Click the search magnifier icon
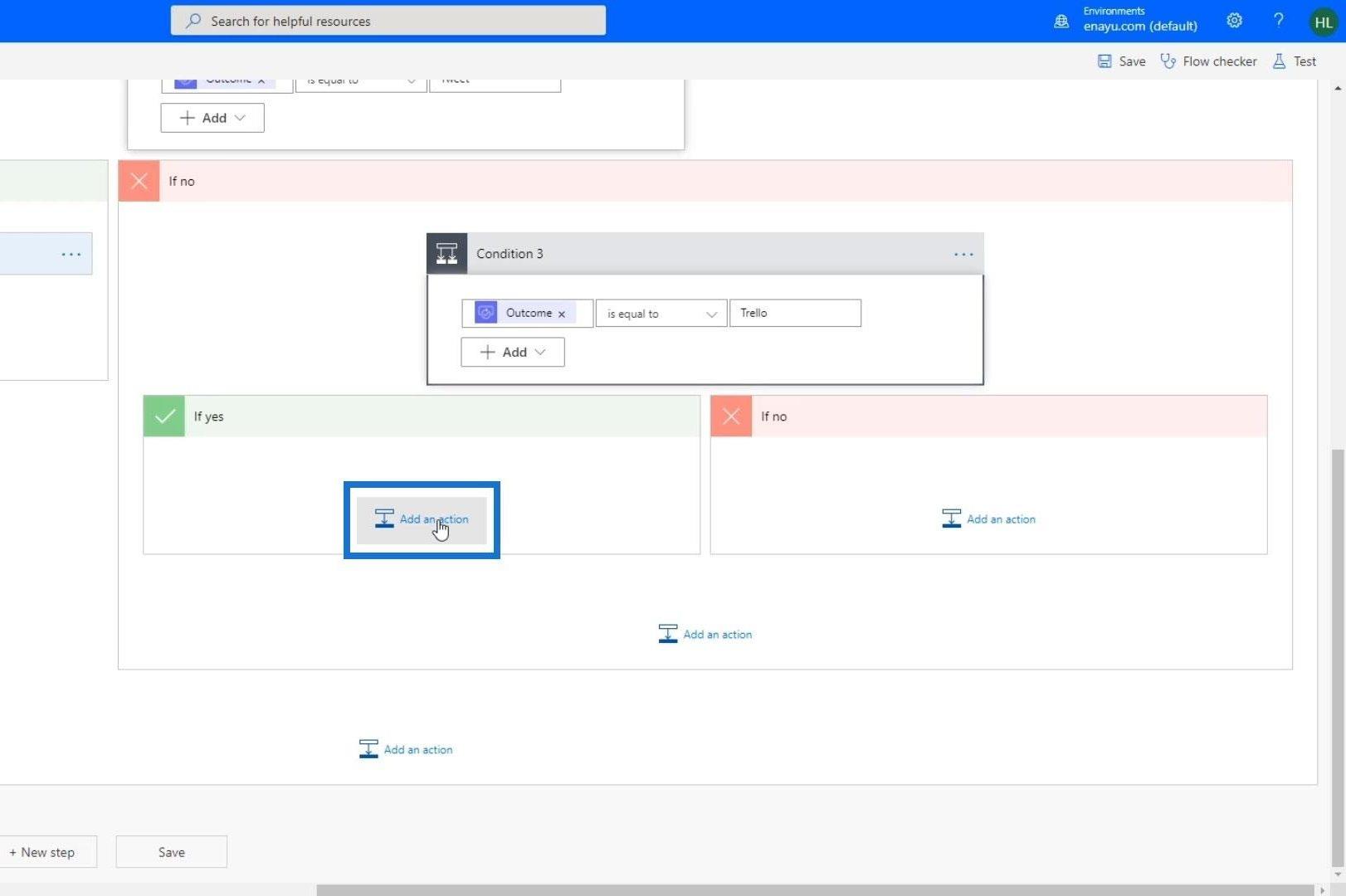 (x=193, y=21)
